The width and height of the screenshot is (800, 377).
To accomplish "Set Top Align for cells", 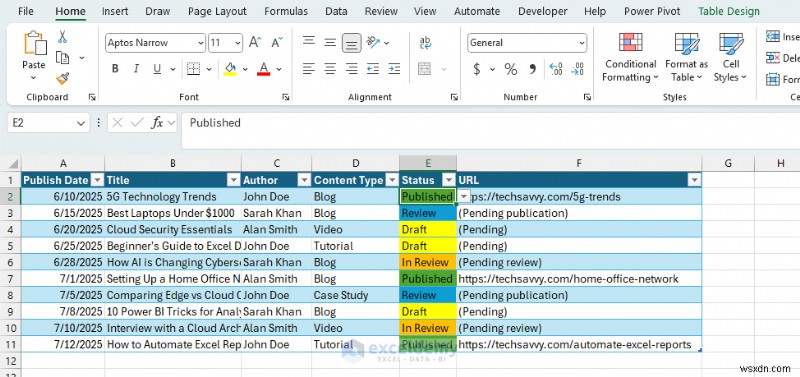I will (x=309, y=42).
